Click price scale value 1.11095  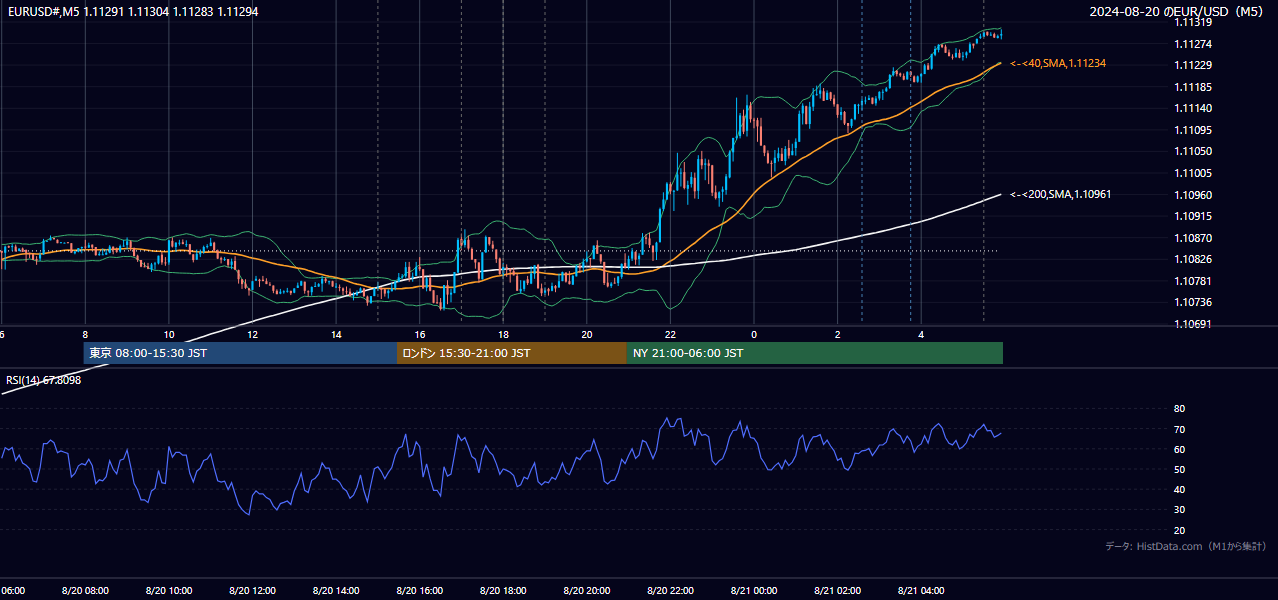coord(1195,130)
